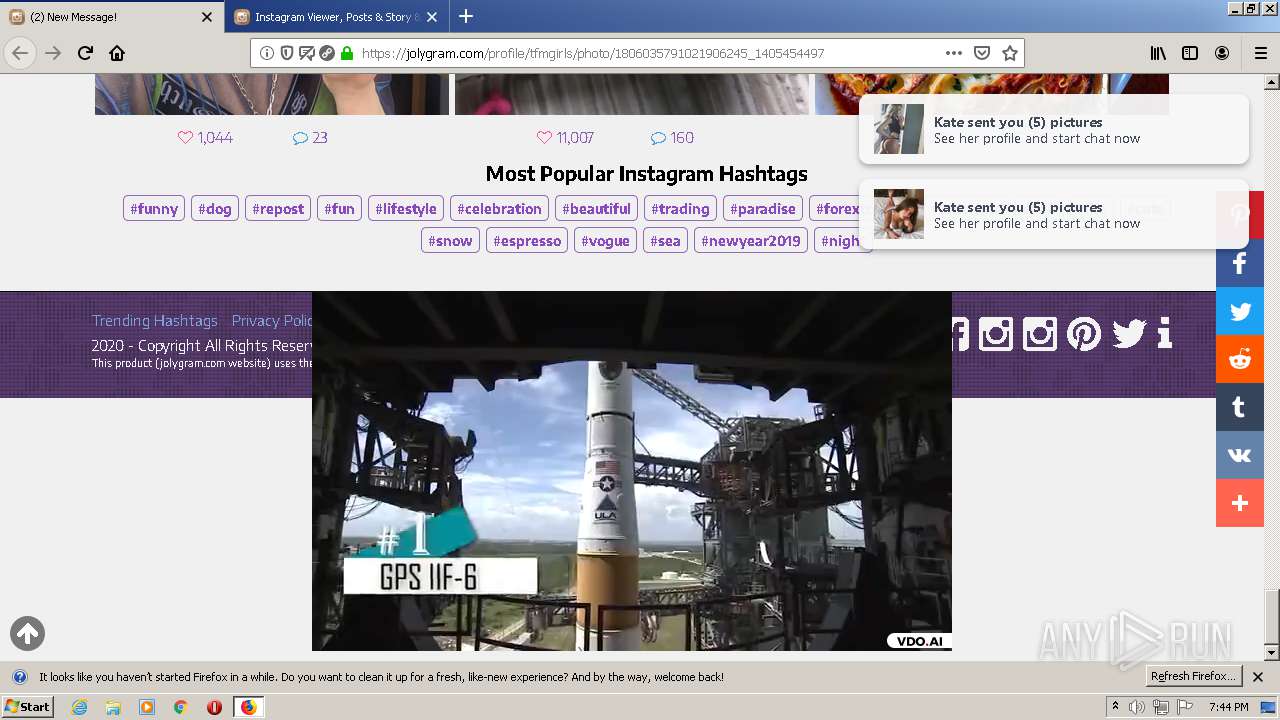Open the Firefox hamburger menu
The width and height of the screenshot is (1280, 720).
coord(1260,53)
